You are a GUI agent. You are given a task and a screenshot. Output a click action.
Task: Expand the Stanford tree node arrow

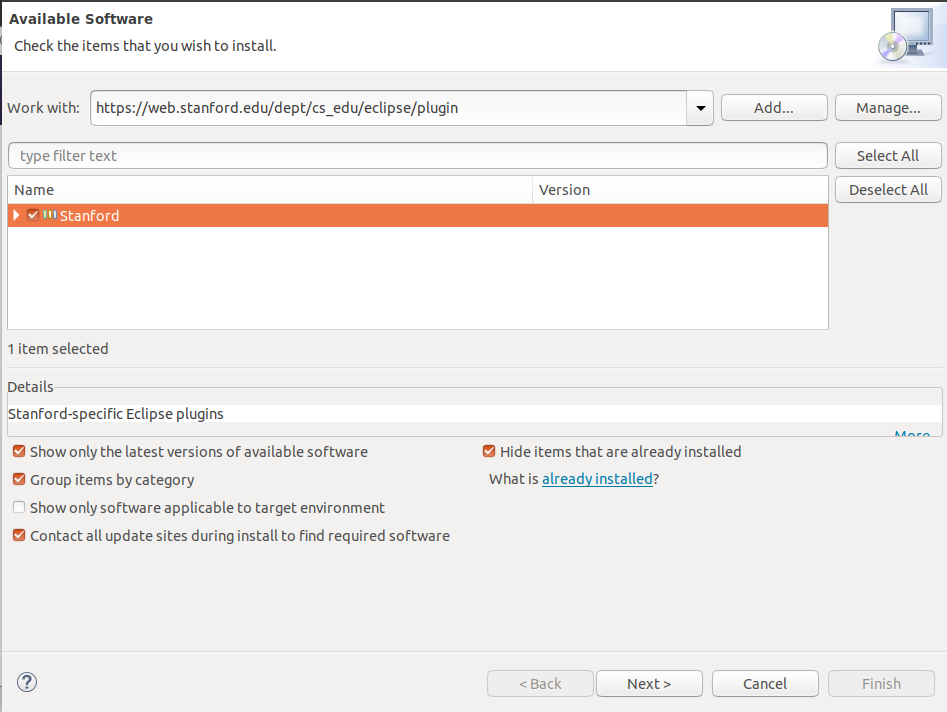[x=16, y=215]
